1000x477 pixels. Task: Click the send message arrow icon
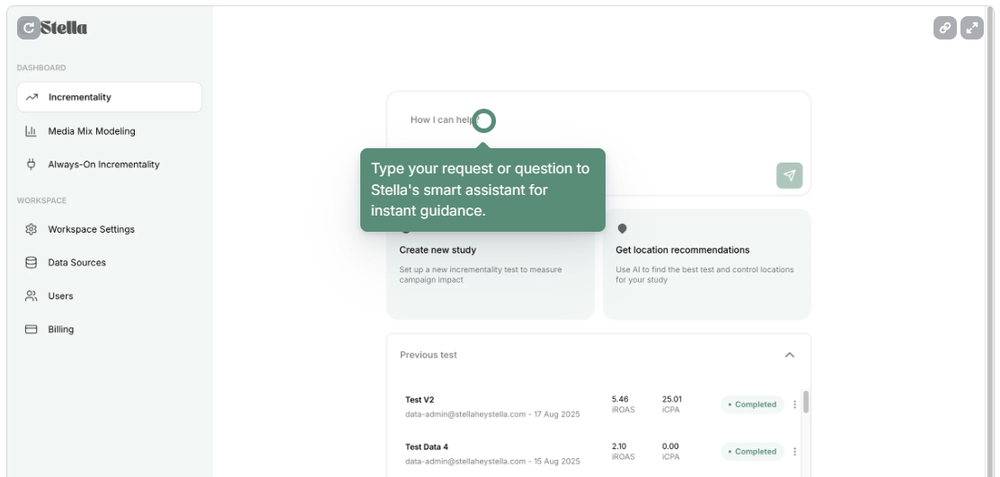pos(789,176)
